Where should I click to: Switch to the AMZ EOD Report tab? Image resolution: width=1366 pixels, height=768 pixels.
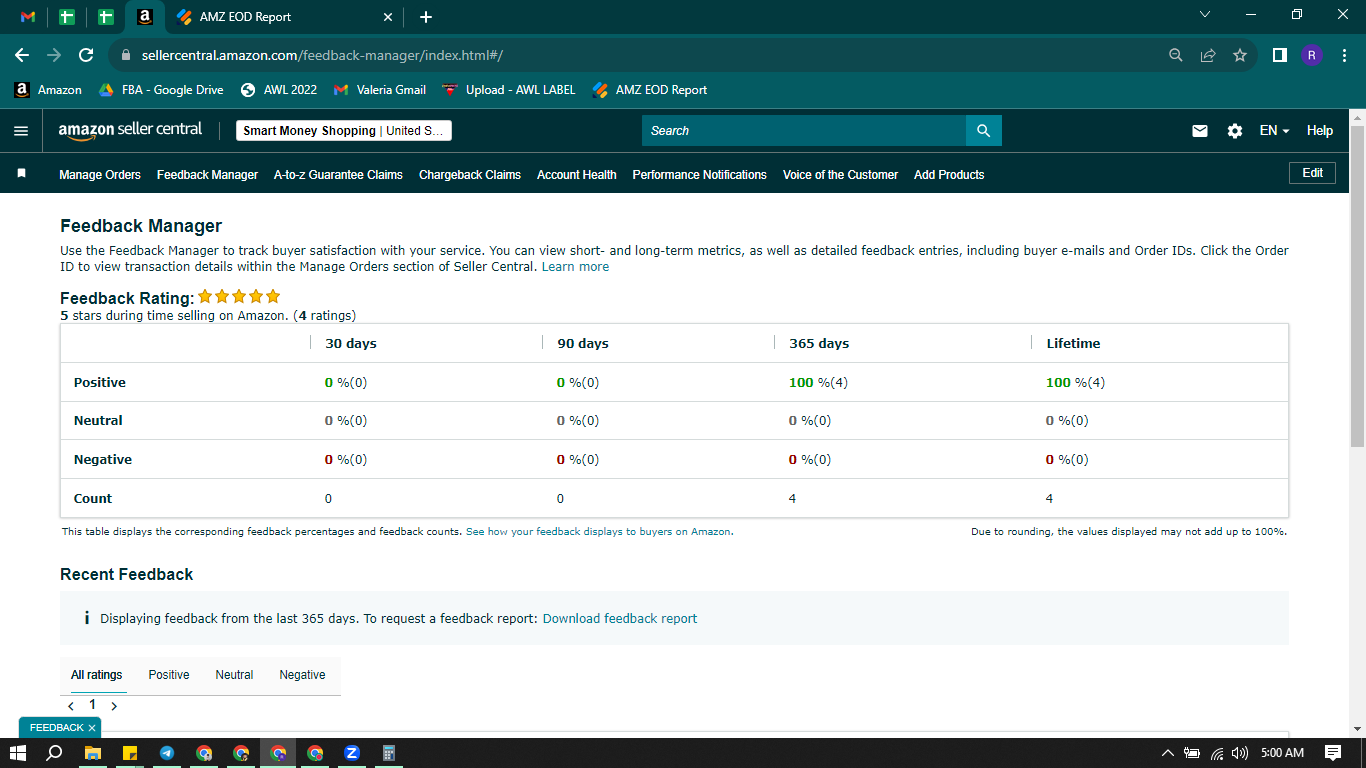click(285, 17)
